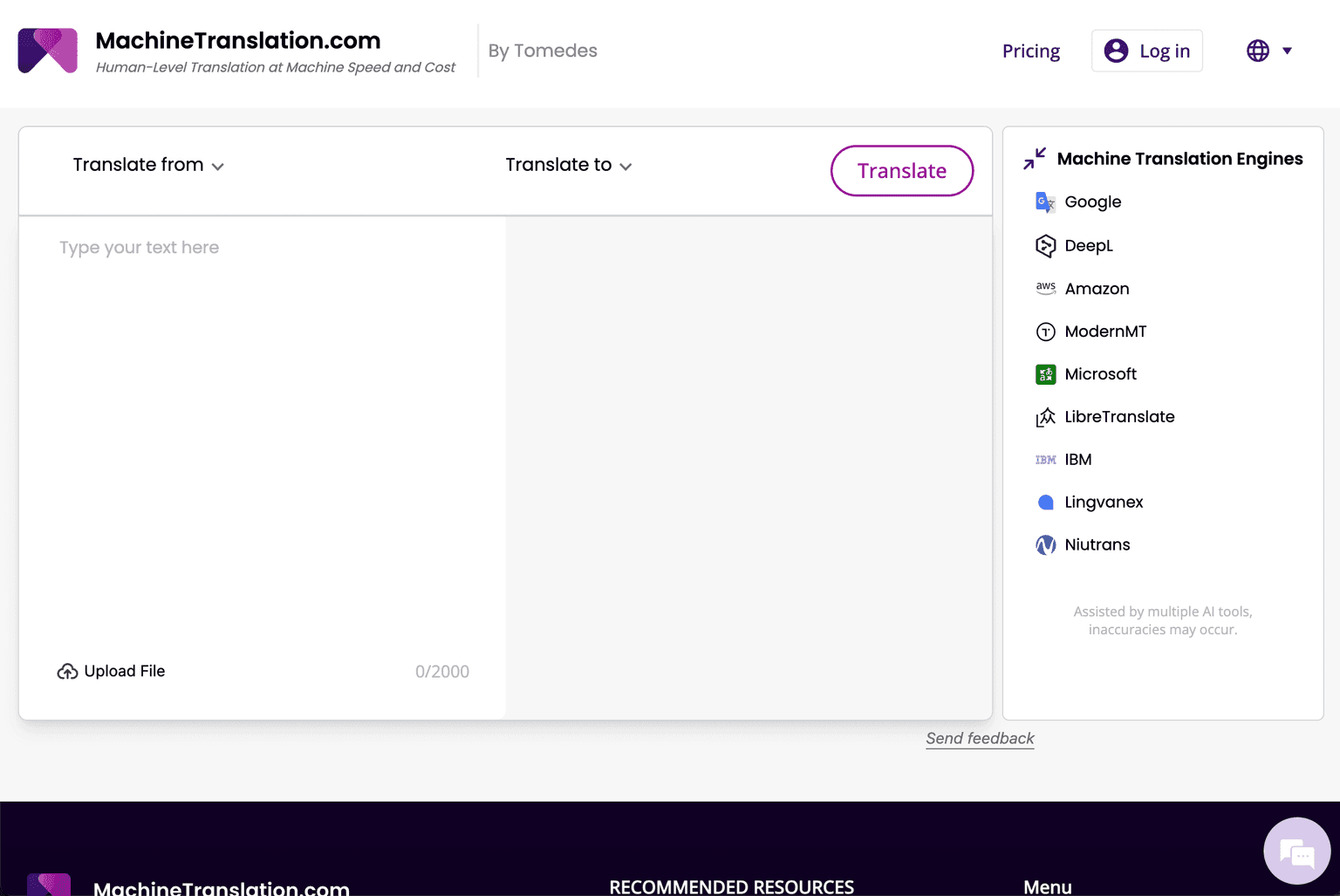Select the Amazon engine label
The width and height of the screenshot is (1340, 896).
(x=1097, y=289)
